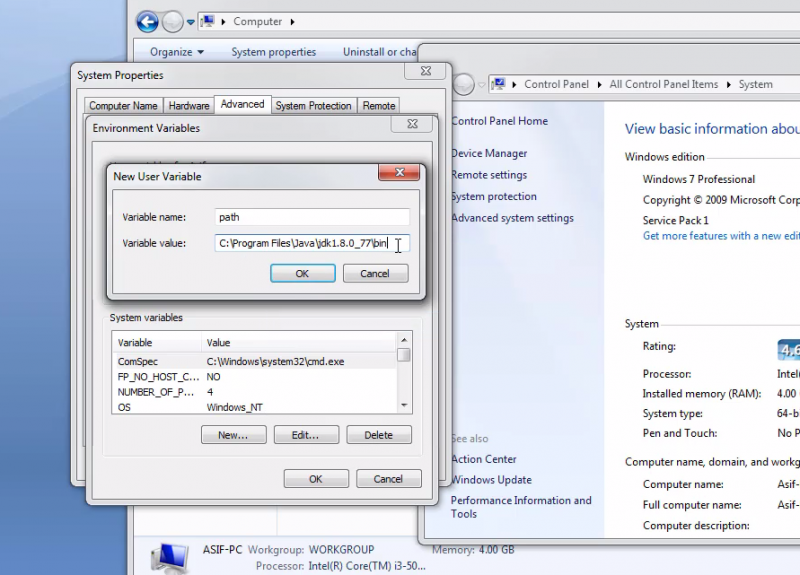Click the system variables scroll up arrow
The height and width of the screenshot is (575, 800).
coord(404,340)
